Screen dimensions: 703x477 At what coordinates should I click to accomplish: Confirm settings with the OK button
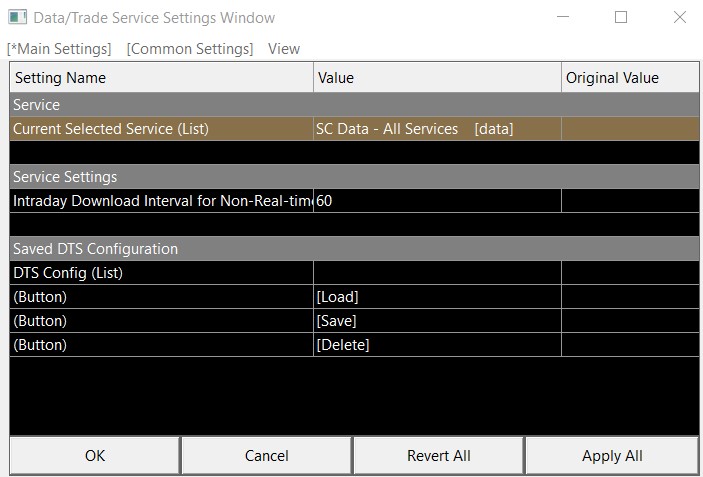[x=95, y=455]
